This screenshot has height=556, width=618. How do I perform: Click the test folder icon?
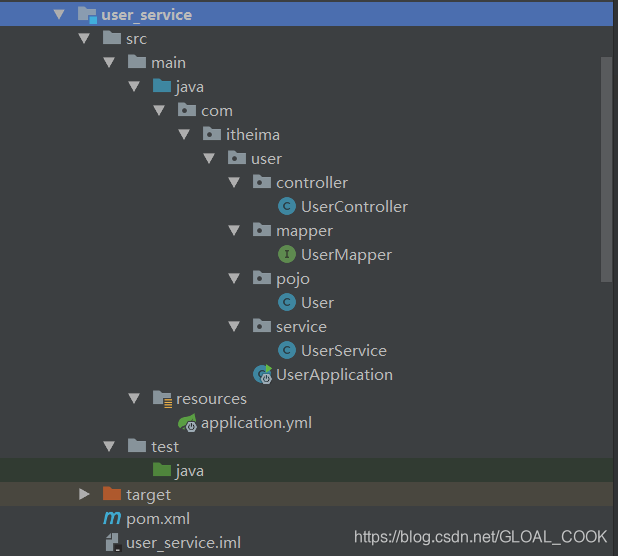click(x=137, y=446)
